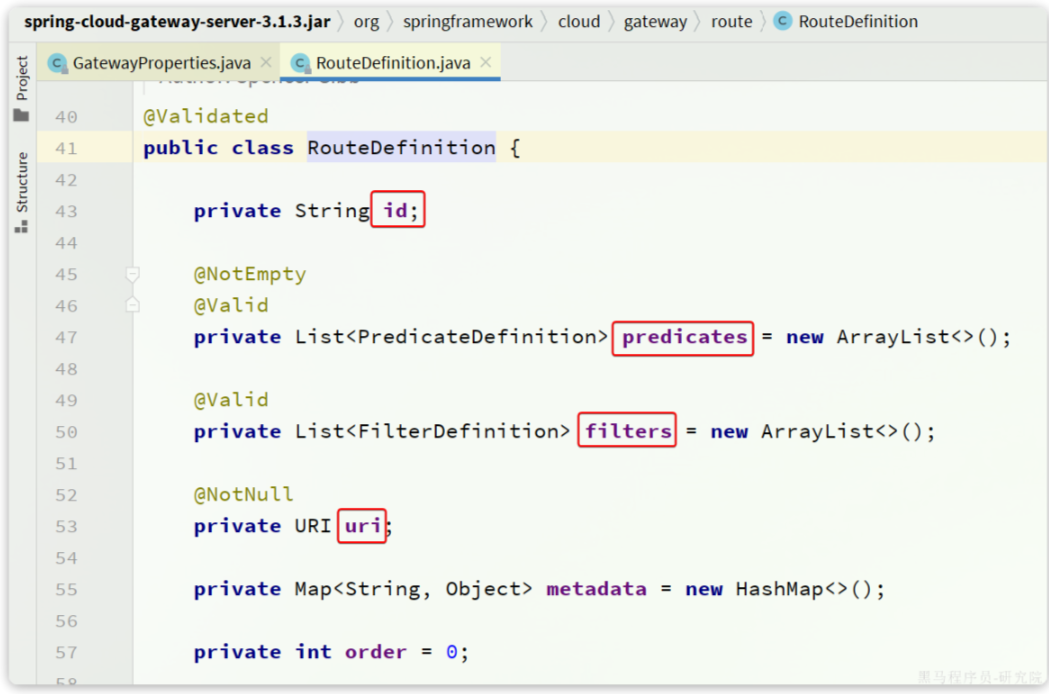Open the Project tool window

coord(21,78)
